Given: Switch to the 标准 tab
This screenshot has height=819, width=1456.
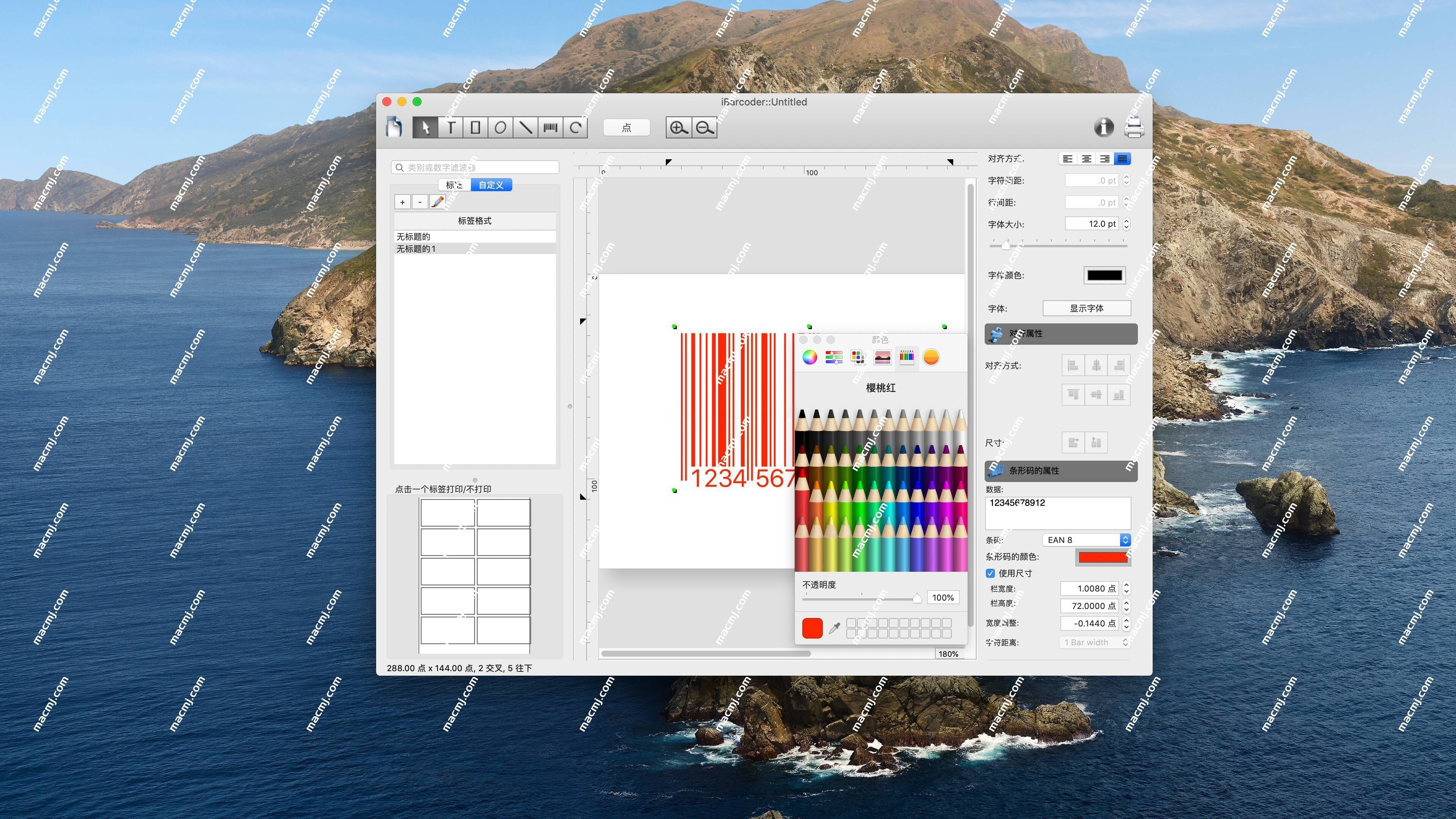Looking at the screenshot, I should 455,185.
